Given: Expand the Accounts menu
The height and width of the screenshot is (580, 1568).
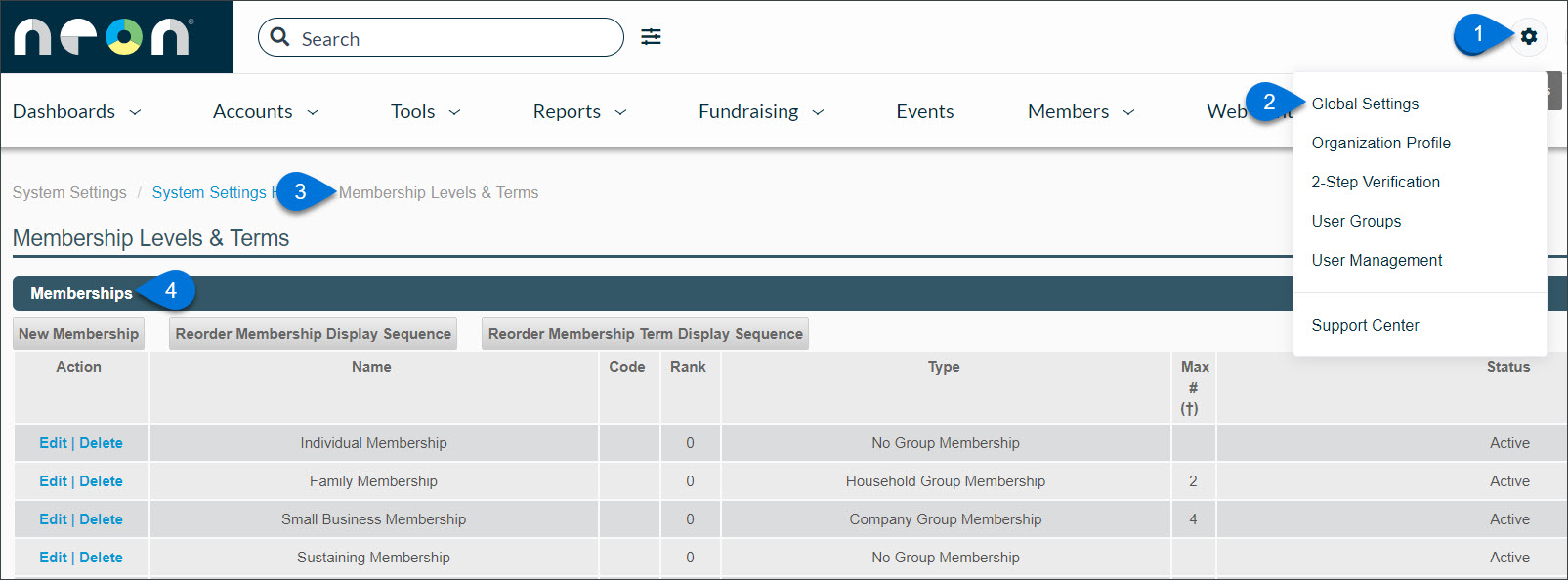Looking at the screenshot, I should pos(266,111).
